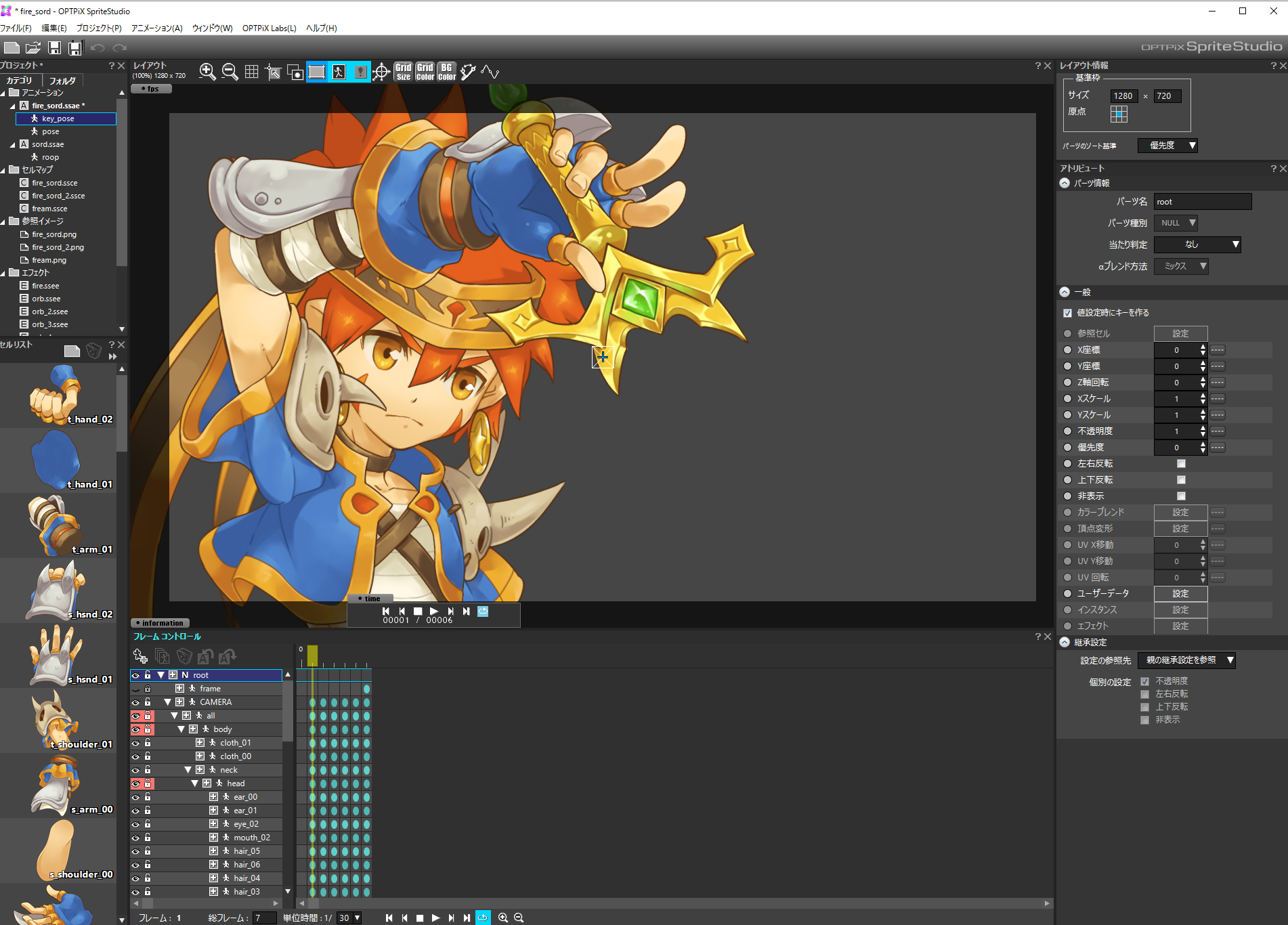Image resolution: width=1288 pixels, height=925 pixels.
Task: Enable 上下反転 checkbox in attributes
Action: 1181,480
